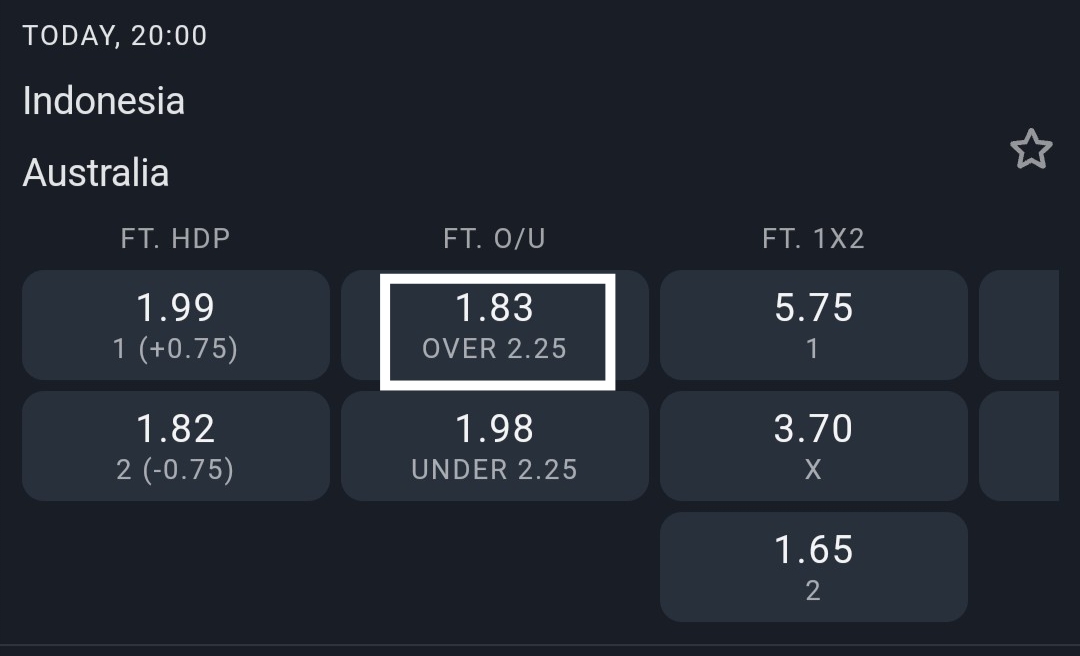Select Australia -0.75 handicap at 1.82
The image size is (1080, 656).
176,446
